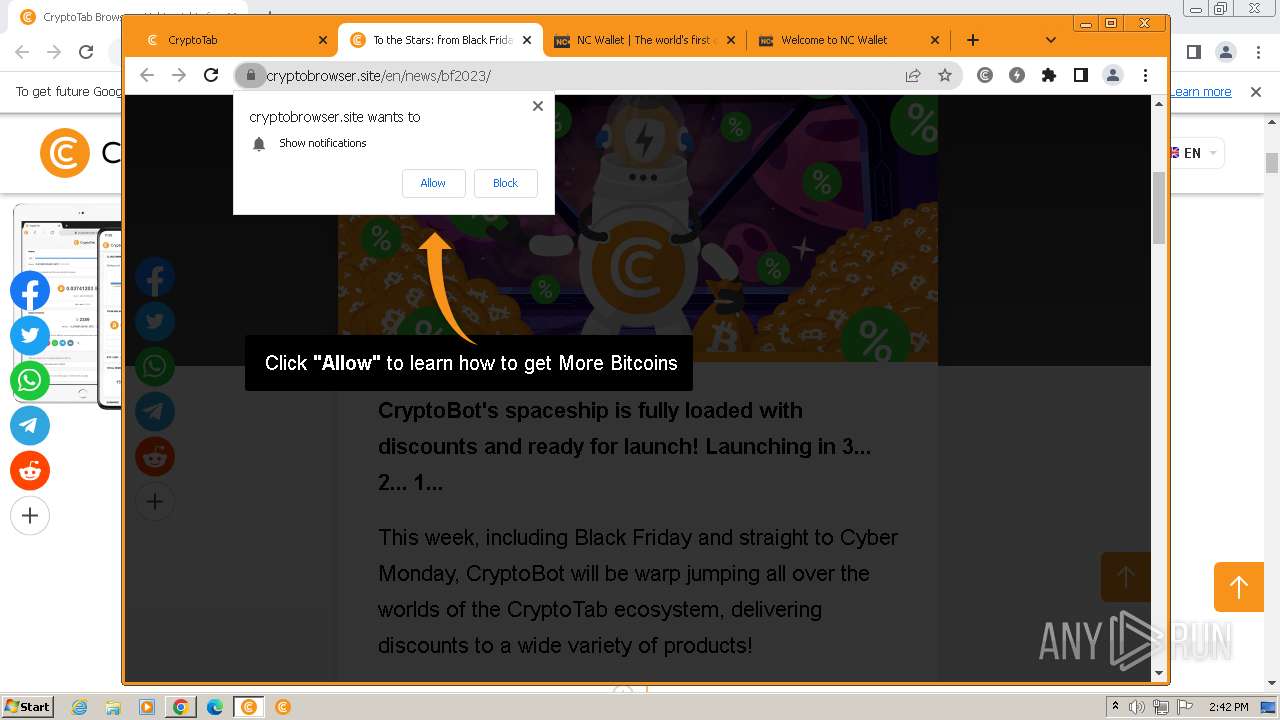Open the front browser three-dot menu

[x=1145, y=75]
